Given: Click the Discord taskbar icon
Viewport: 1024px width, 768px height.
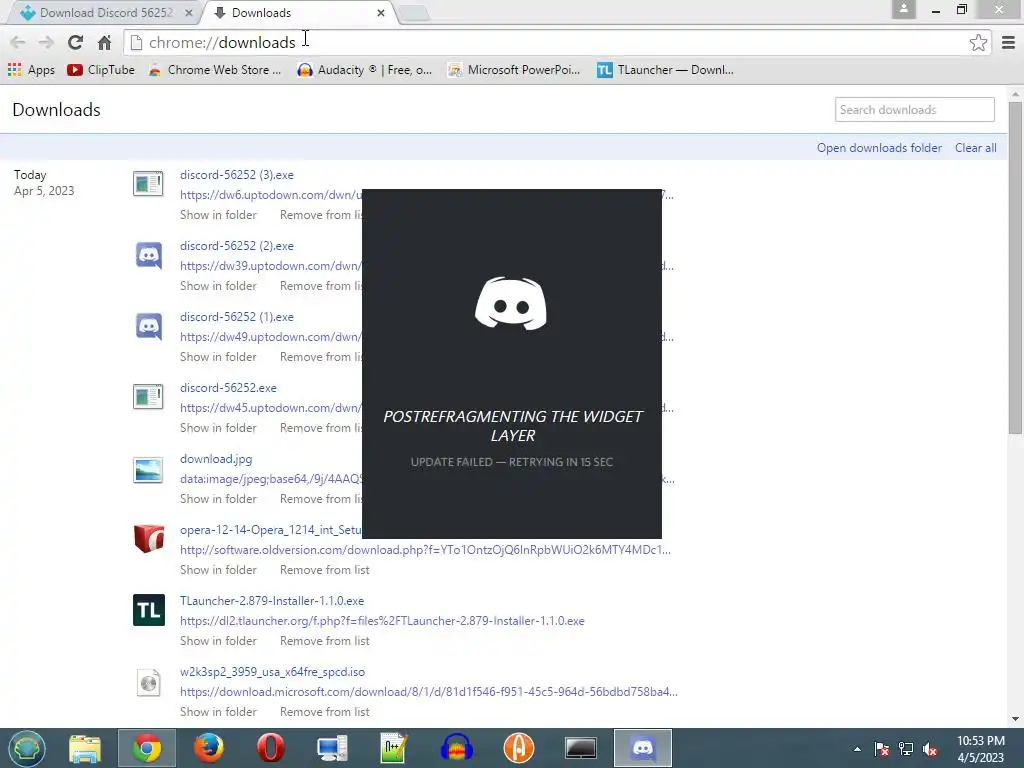Looking at the screenshot, I should pos(643,748).
